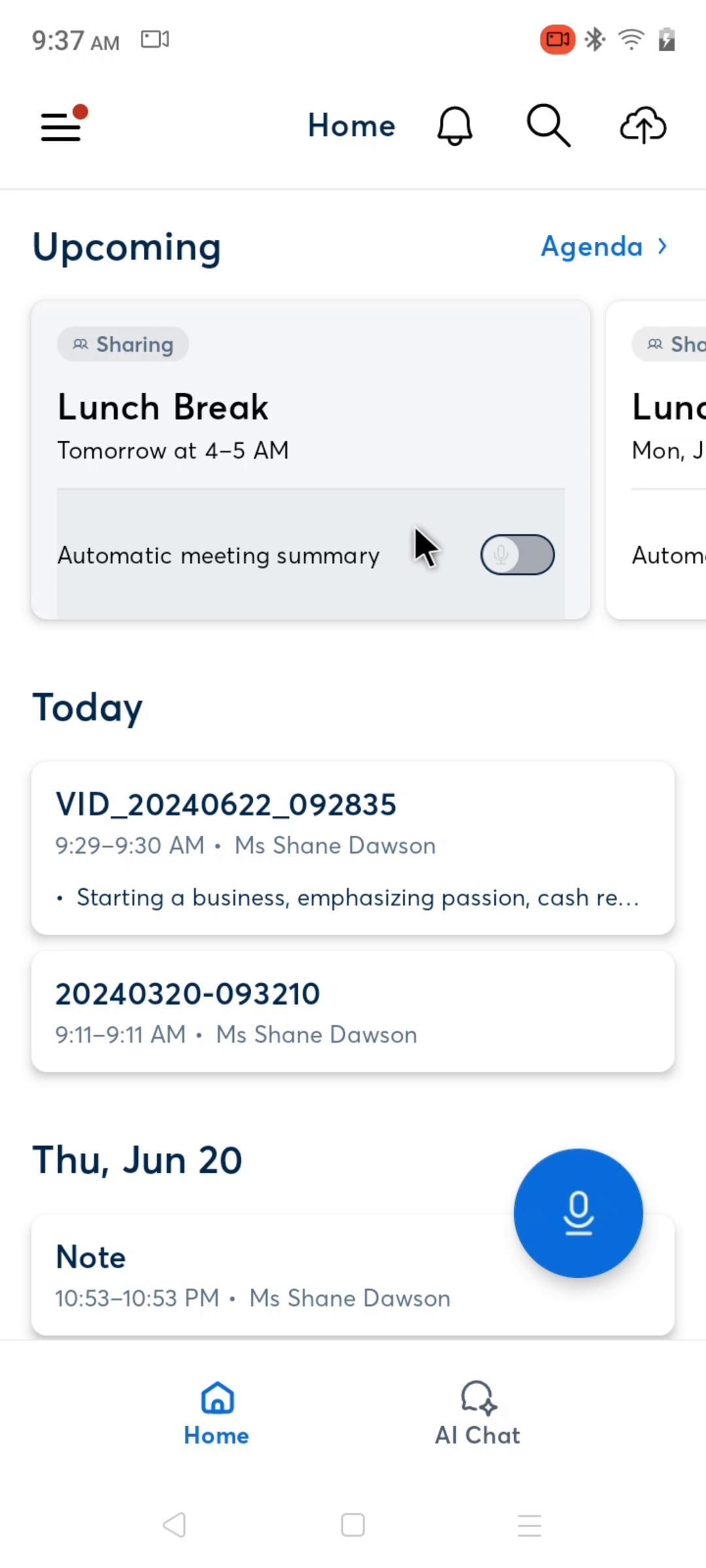This screenshot has width=706, height=1568.
Task: Start recording with blue microphone button
Action: click(x=578, y=1213)
